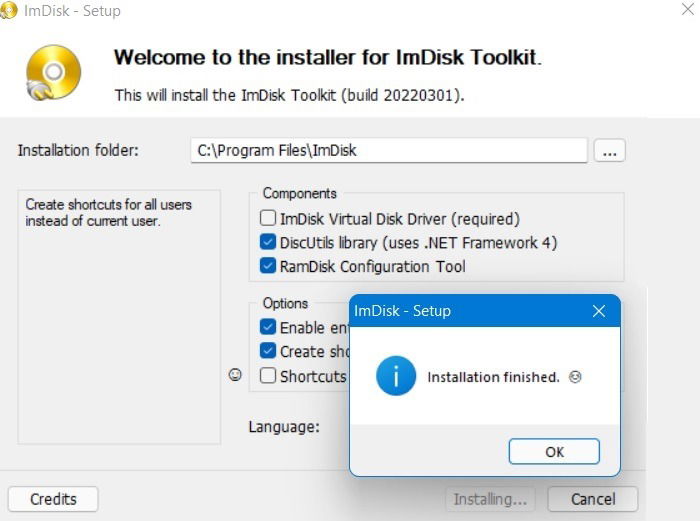The height and width of the screenshot is (521, 700).
Task: Enable the ImDisk Virtual Disk Driver checkbox
Action: pyautogui.click(x=268, y=218)
